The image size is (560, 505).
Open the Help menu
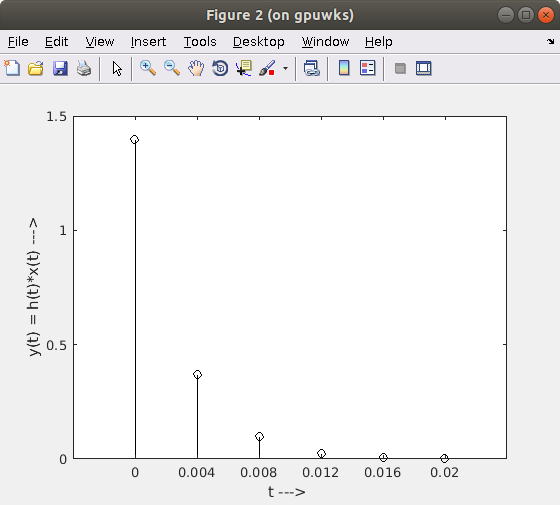coord(379,42)
